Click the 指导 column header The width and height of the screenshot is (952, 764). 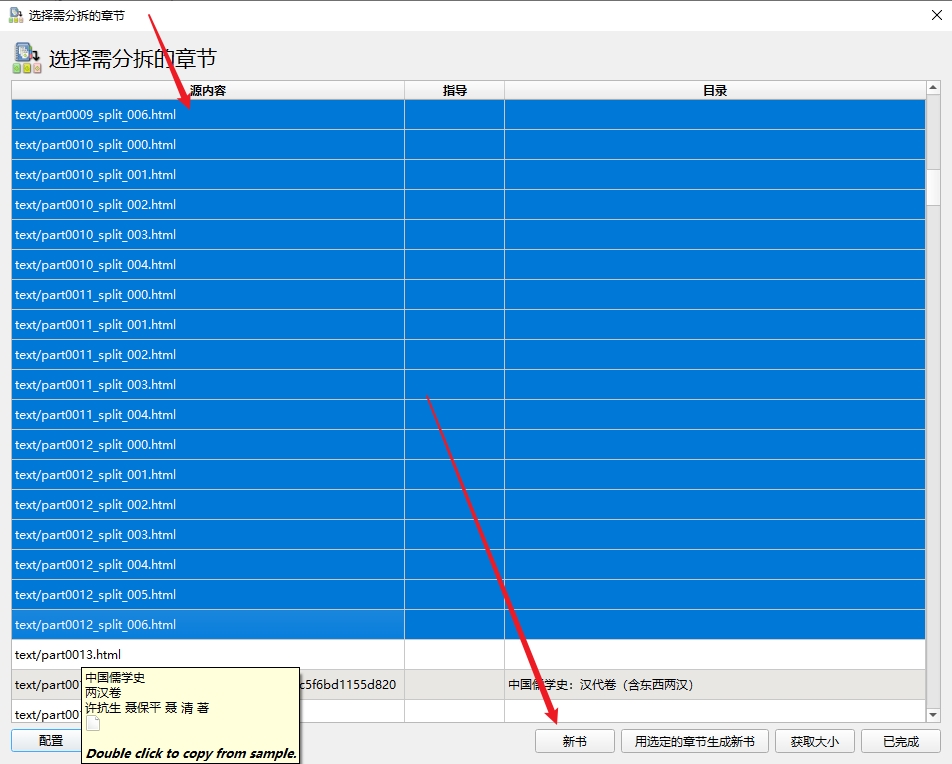coord(454,90)
